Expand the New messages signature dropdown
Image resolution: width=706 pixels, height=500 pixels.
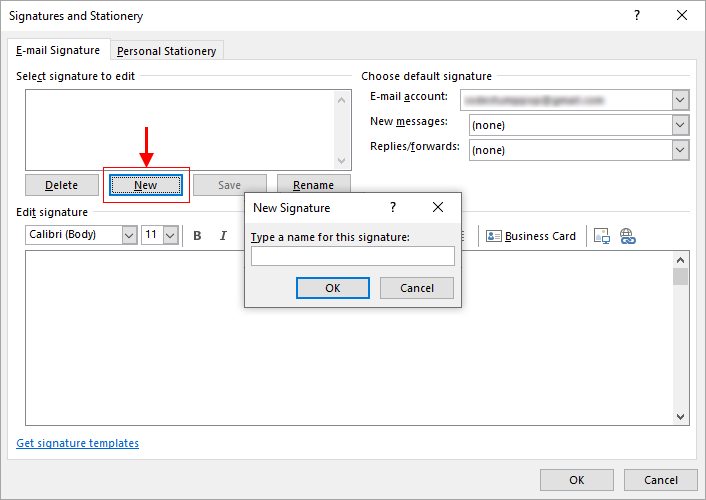[x=681, y=125]
